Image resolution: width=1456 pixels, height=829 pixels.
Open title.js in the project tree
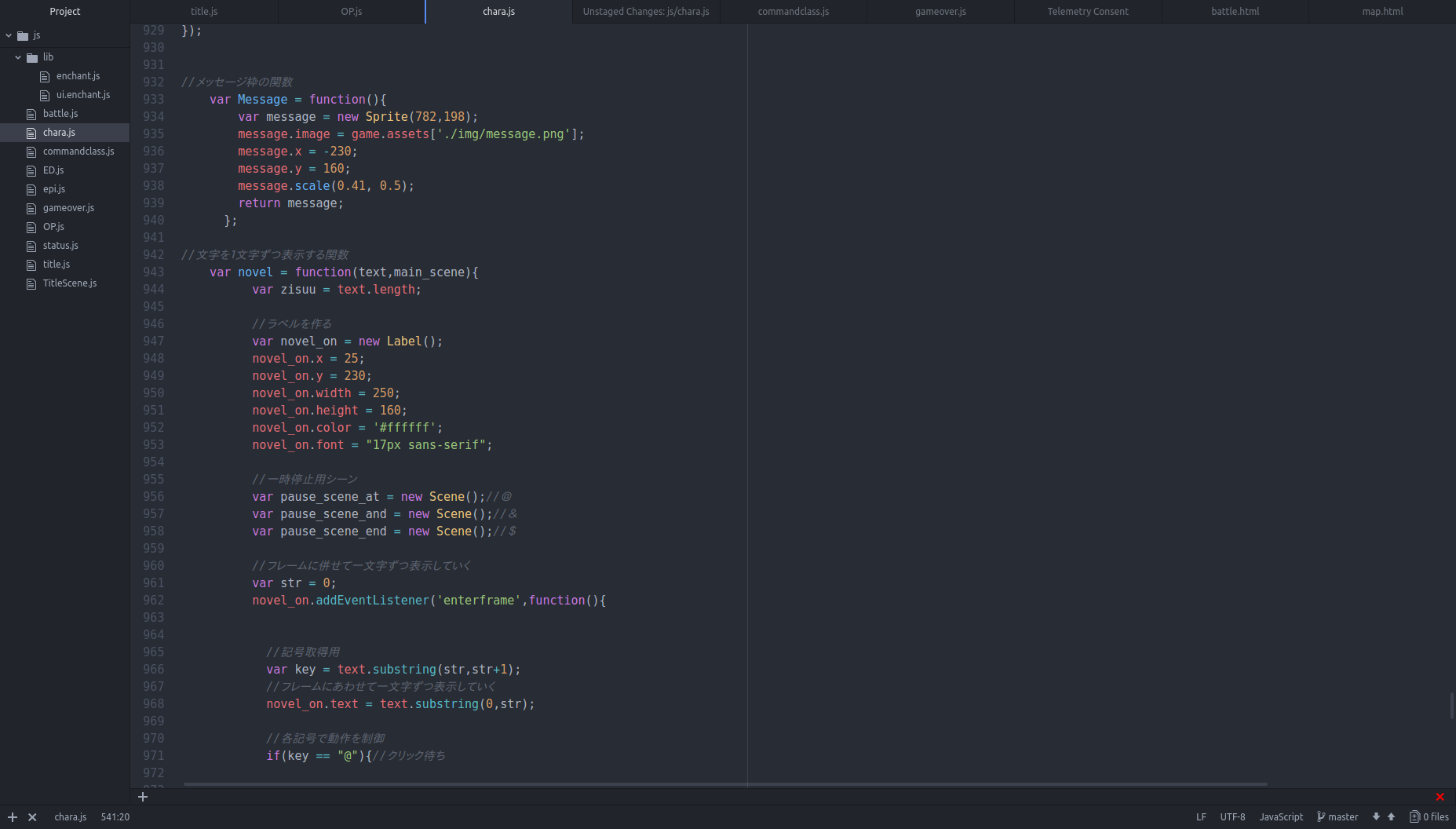pos(57,265)
